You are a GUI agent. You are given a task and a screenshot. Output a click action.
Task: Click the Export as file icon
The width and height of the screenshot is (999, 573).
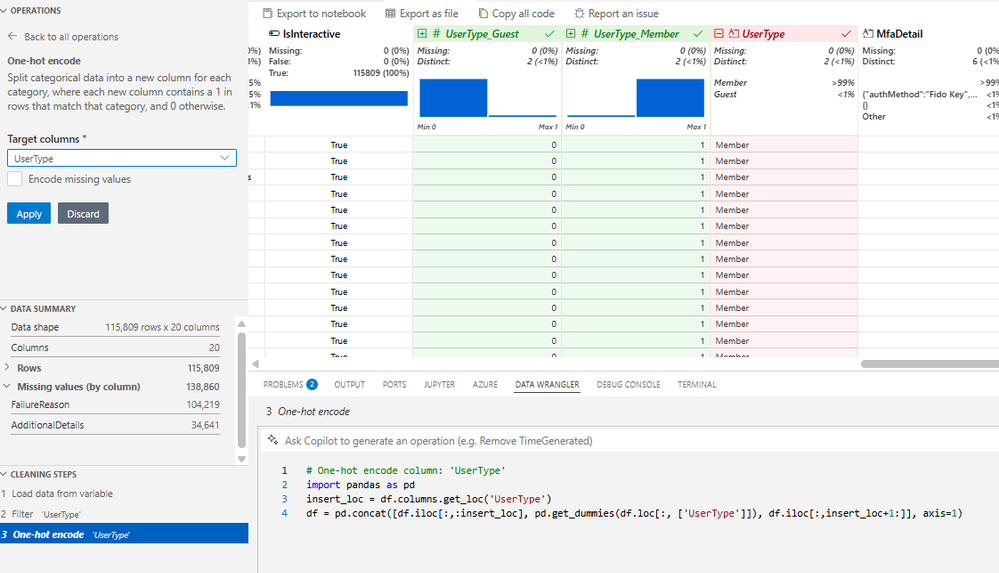390,14
